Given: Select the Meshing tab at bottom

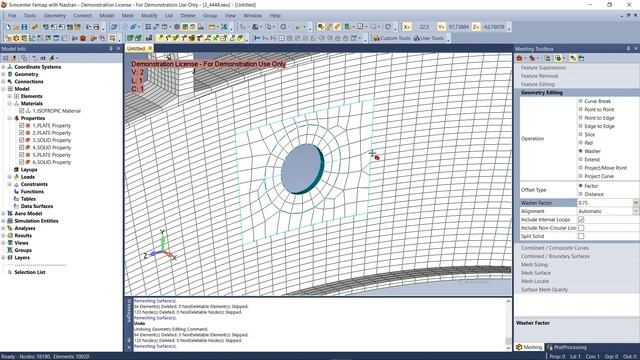Looking at the screenshot, I should (529, 347).
